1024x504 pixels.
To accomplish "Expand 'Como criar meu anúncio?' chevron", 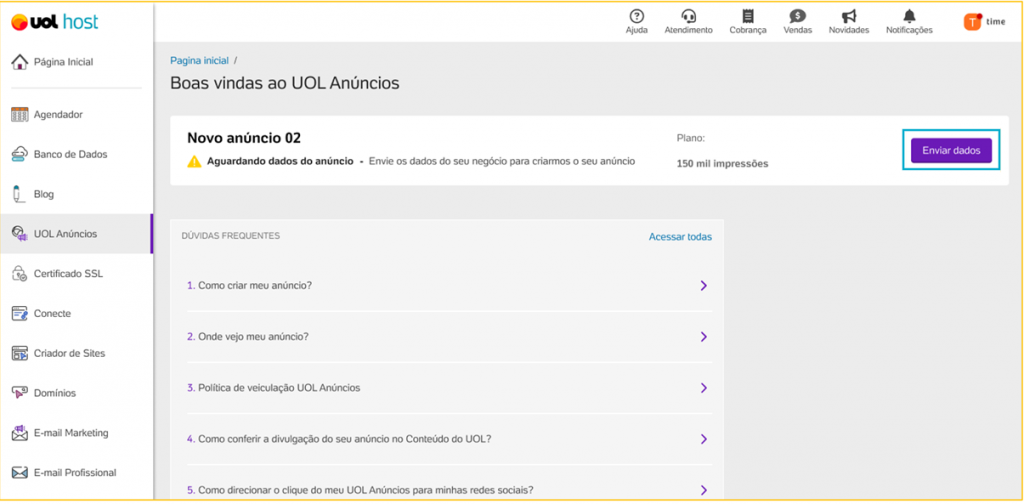I will point(703,285).
